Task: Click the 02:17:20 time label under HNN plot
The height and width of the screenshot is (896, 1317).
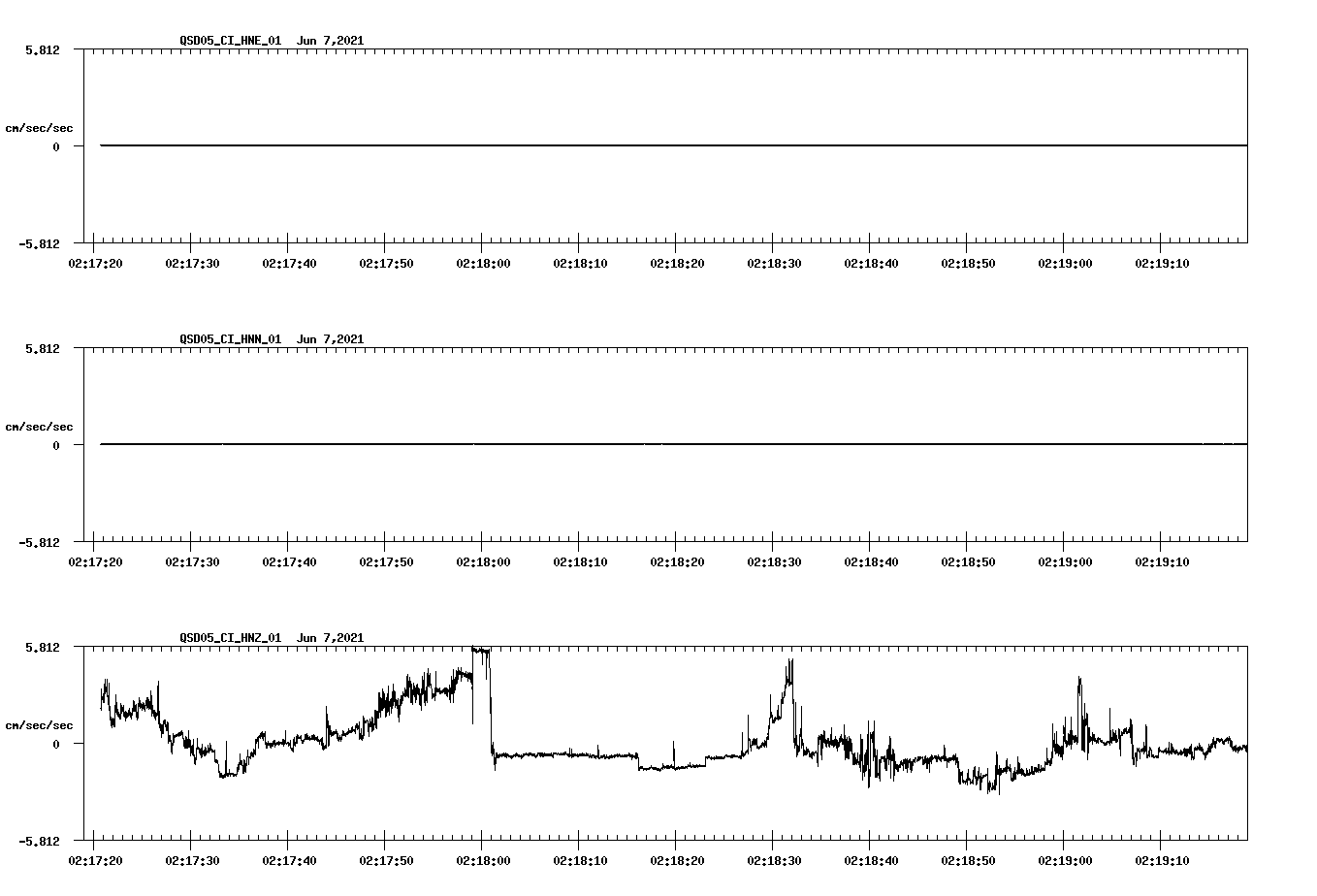Action: coord(95,562)
